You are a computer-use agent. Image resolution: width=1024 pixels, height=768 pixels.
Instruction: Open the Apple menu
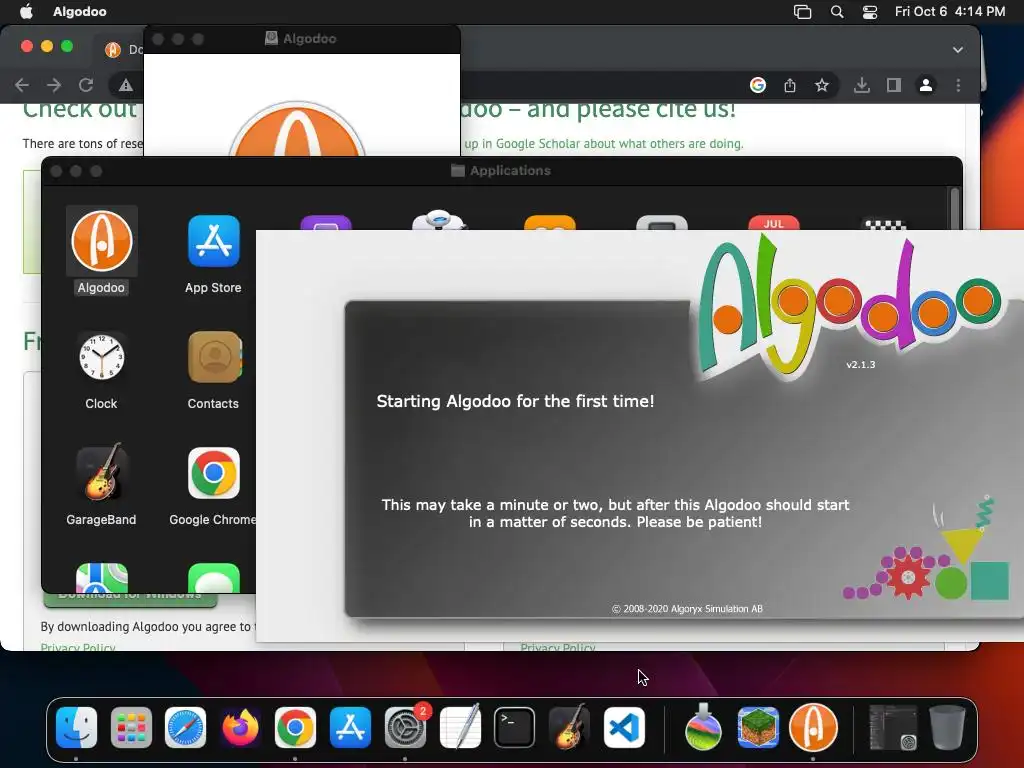click(26, 11)
